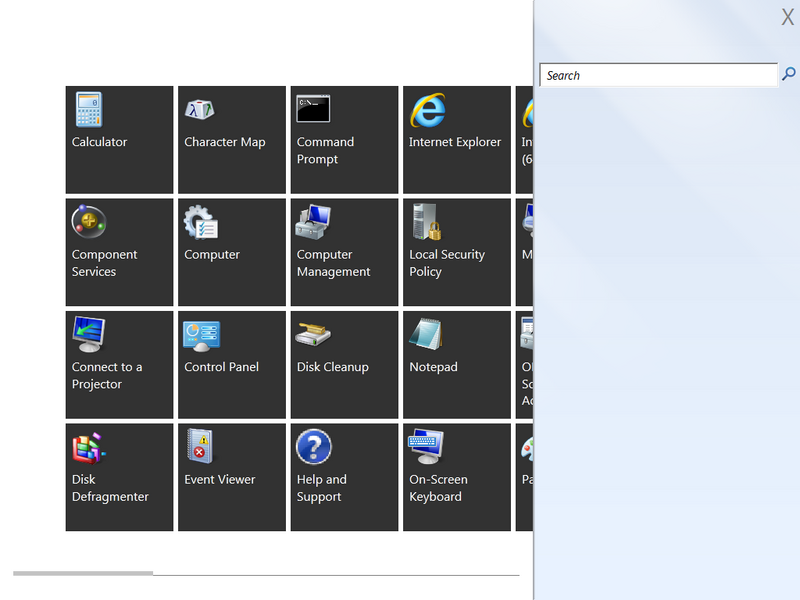The height and width of the screenshot is (600, 800).
Task: Click the horizontal scrollbar thumb
Action: [x=83, y=573]
